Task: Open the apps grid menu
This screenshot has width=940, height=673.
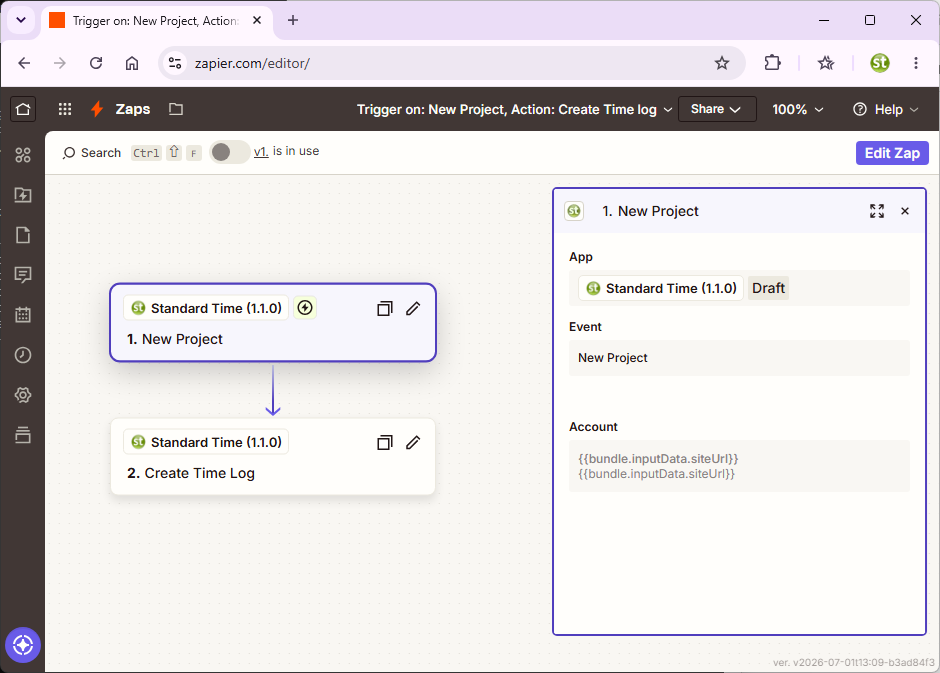Action: point(65,109)
